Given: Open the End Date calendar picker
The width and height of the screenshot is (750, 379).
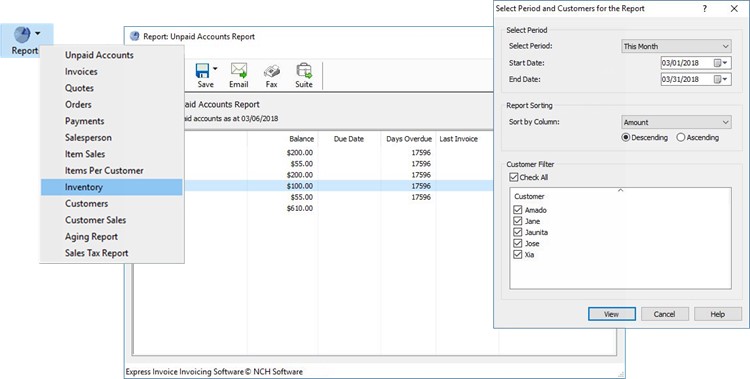Looking at the screenshot, I should 720,79.
